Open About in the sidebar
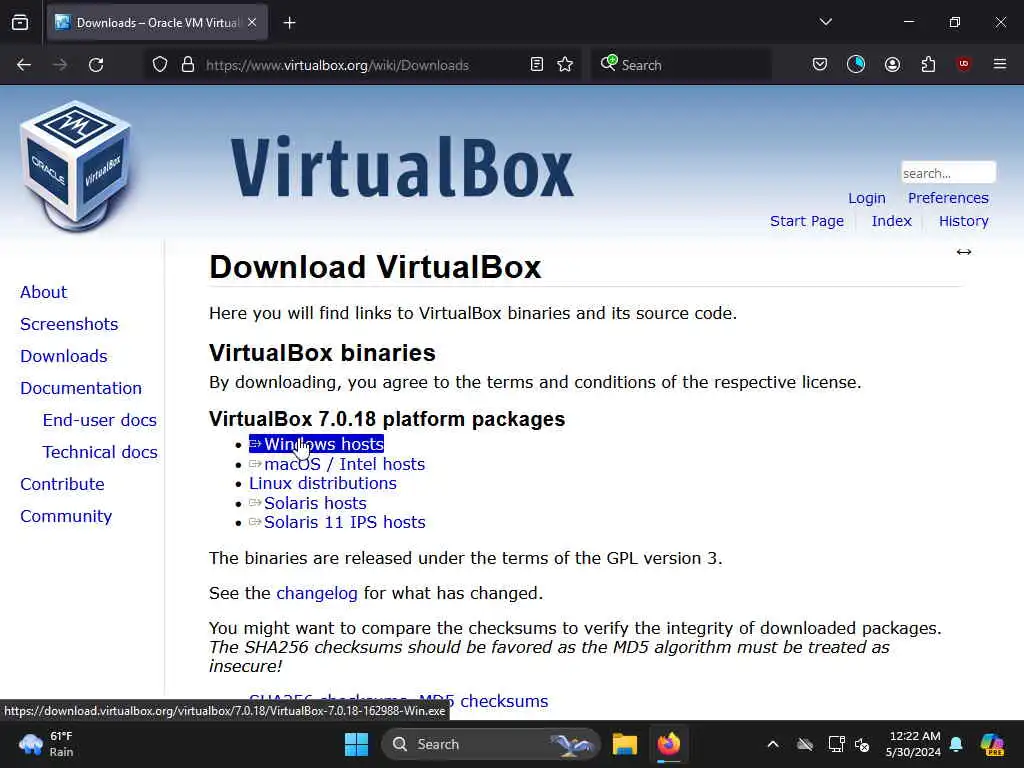Image resolution: width=1024 pixels, height=768 pixels. coord(44,292)
